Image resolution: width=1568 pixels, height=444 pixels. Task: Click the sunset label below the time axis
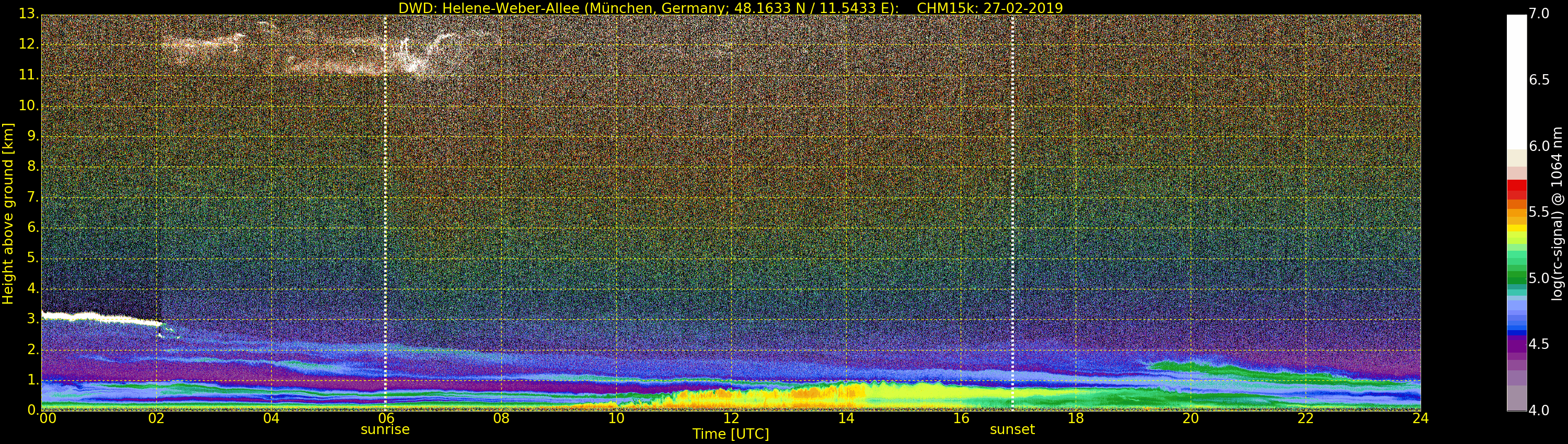click(1012, 429)
